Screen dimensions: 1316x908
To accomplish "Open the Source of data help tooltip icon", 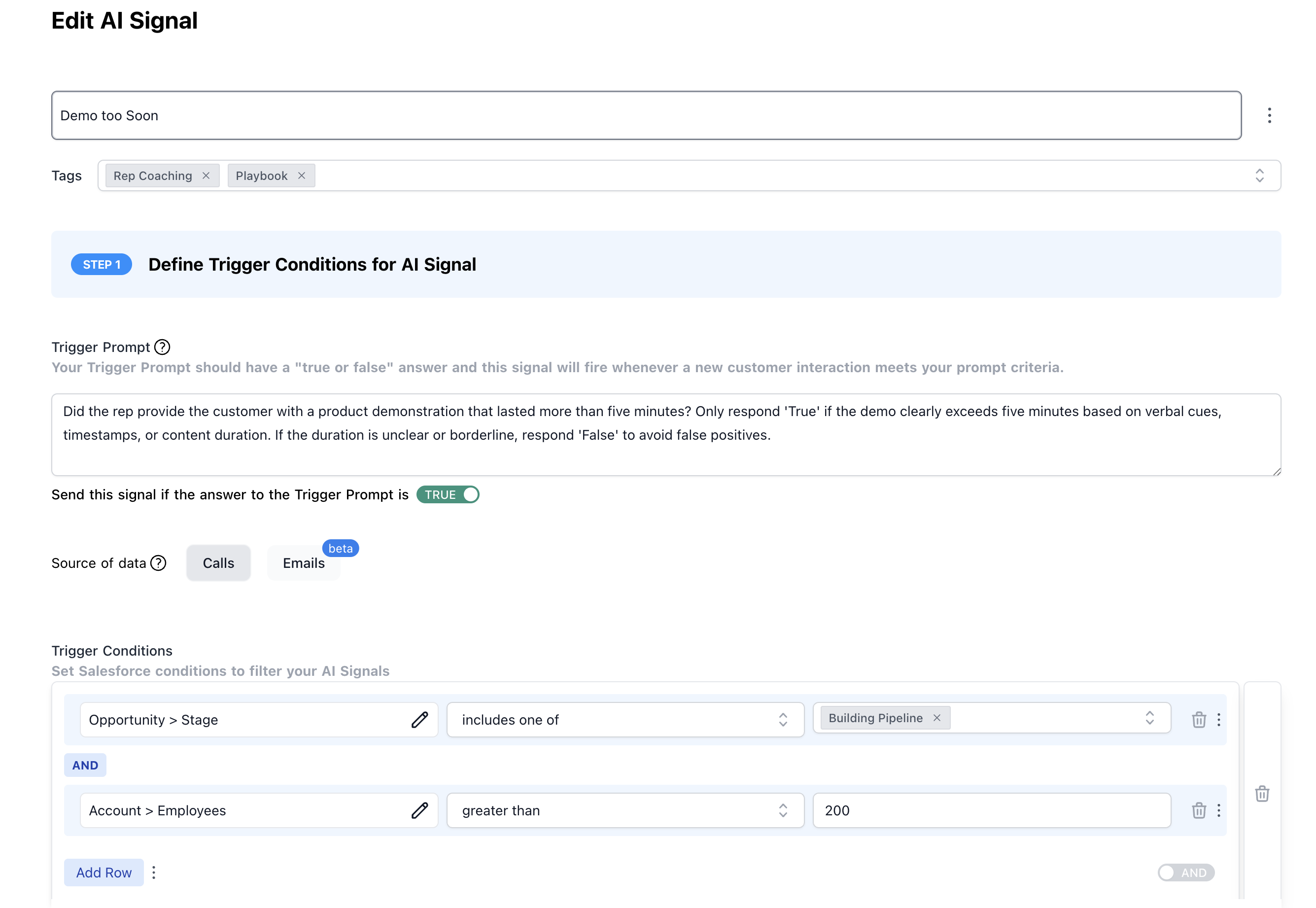I will click(x=158, y=562).
